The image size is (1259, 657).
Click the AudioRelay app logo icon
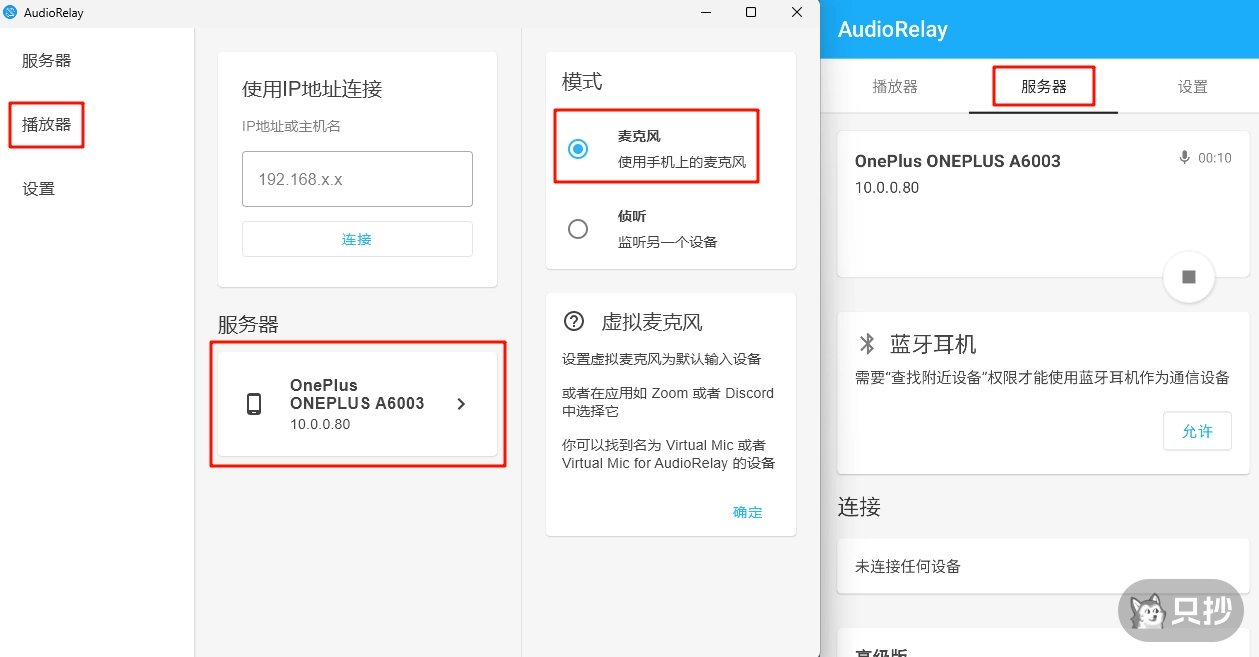[11, 12]
